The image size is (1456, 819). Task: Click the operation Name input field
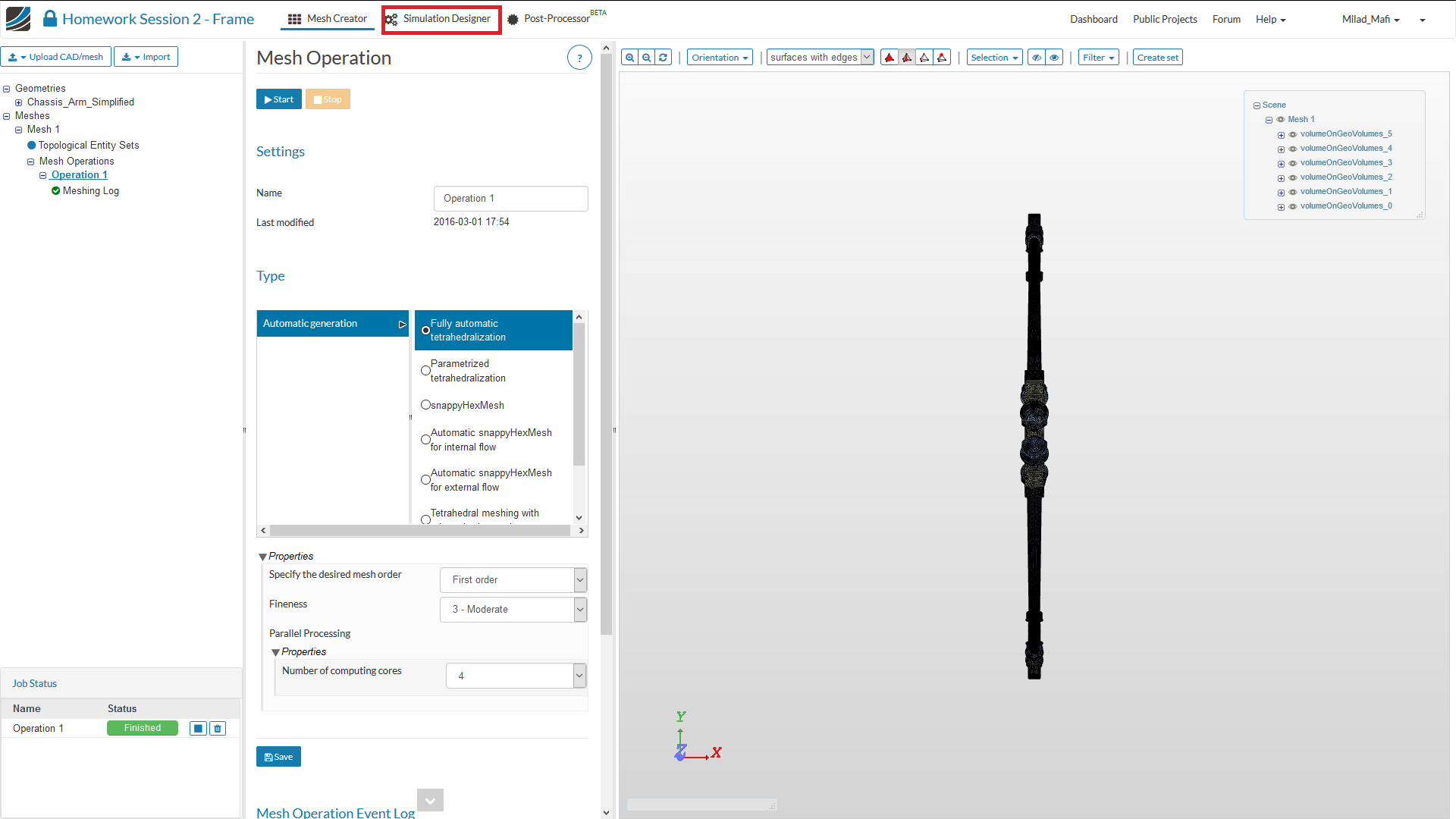click(510, 199)
